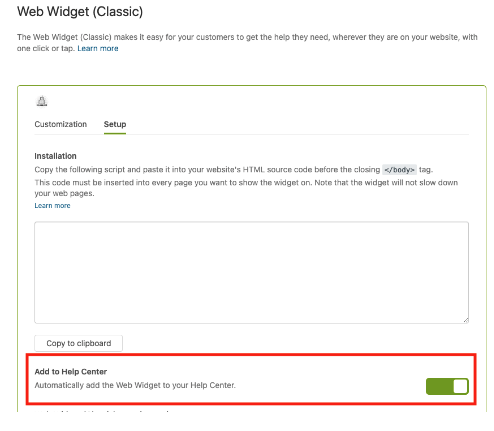Screen dimensions: 494x431
Task: Click the widget icon above the tabs
Action: 42,101
